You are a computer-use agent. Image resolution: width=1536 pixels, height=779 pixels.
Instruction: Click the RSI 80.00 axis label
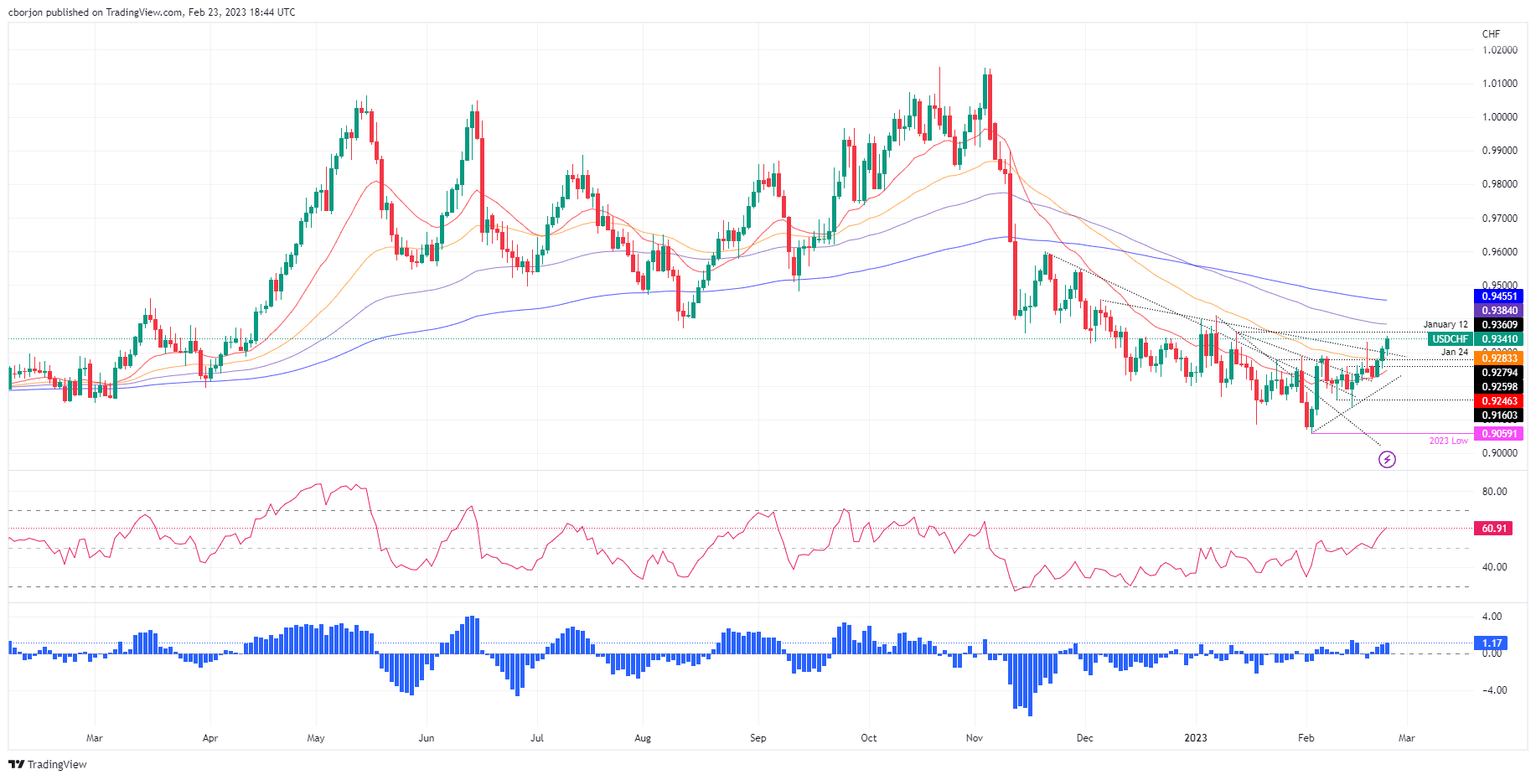1495,492
